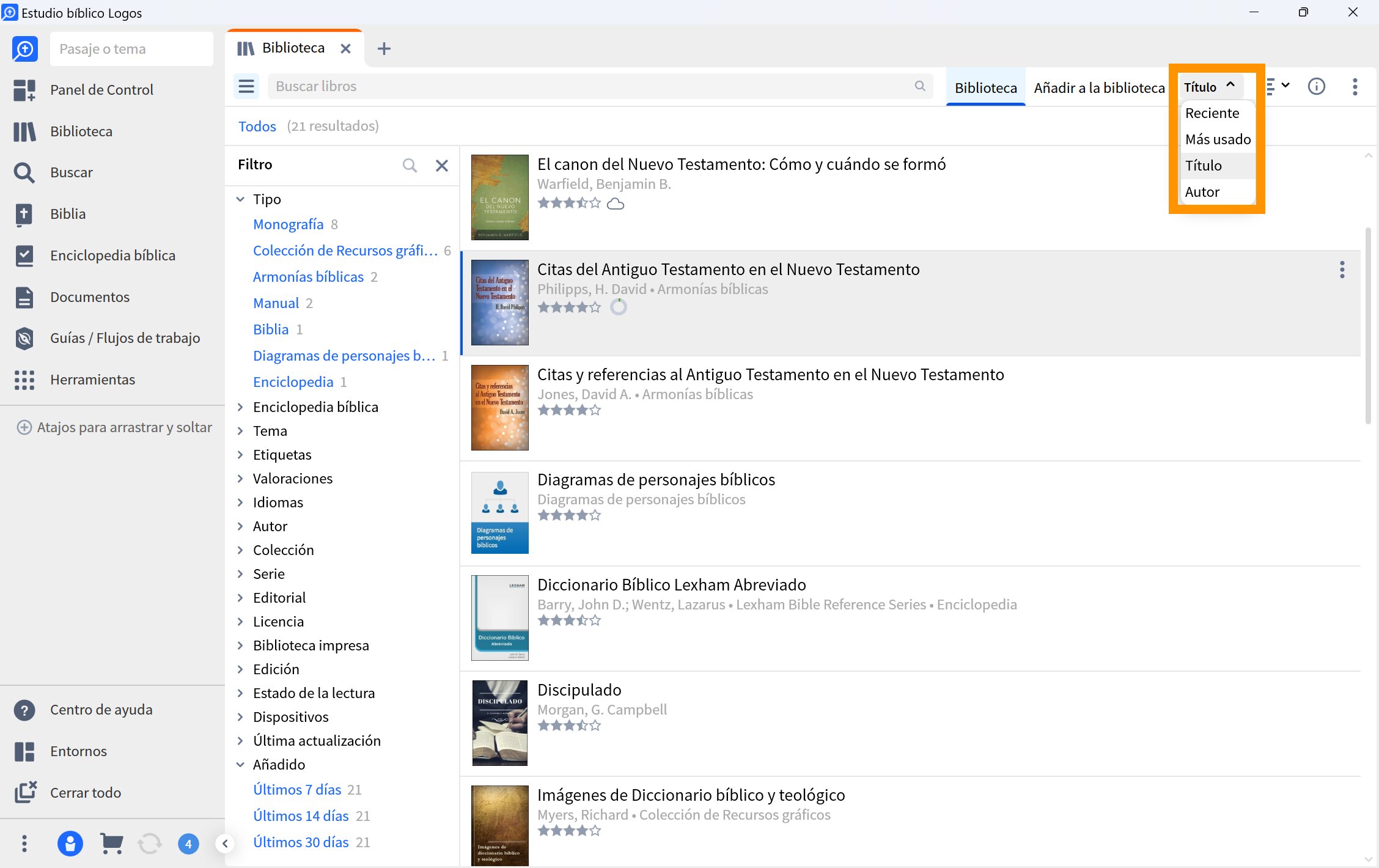Filter by Monografía type

pos(288,224)
